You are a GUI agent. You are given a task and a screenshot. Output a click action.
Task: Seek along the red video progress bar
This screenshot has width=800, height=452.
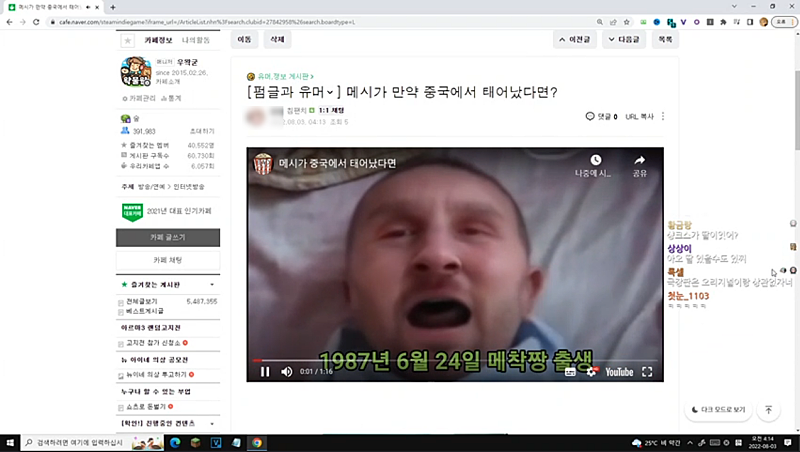[455, 360]
